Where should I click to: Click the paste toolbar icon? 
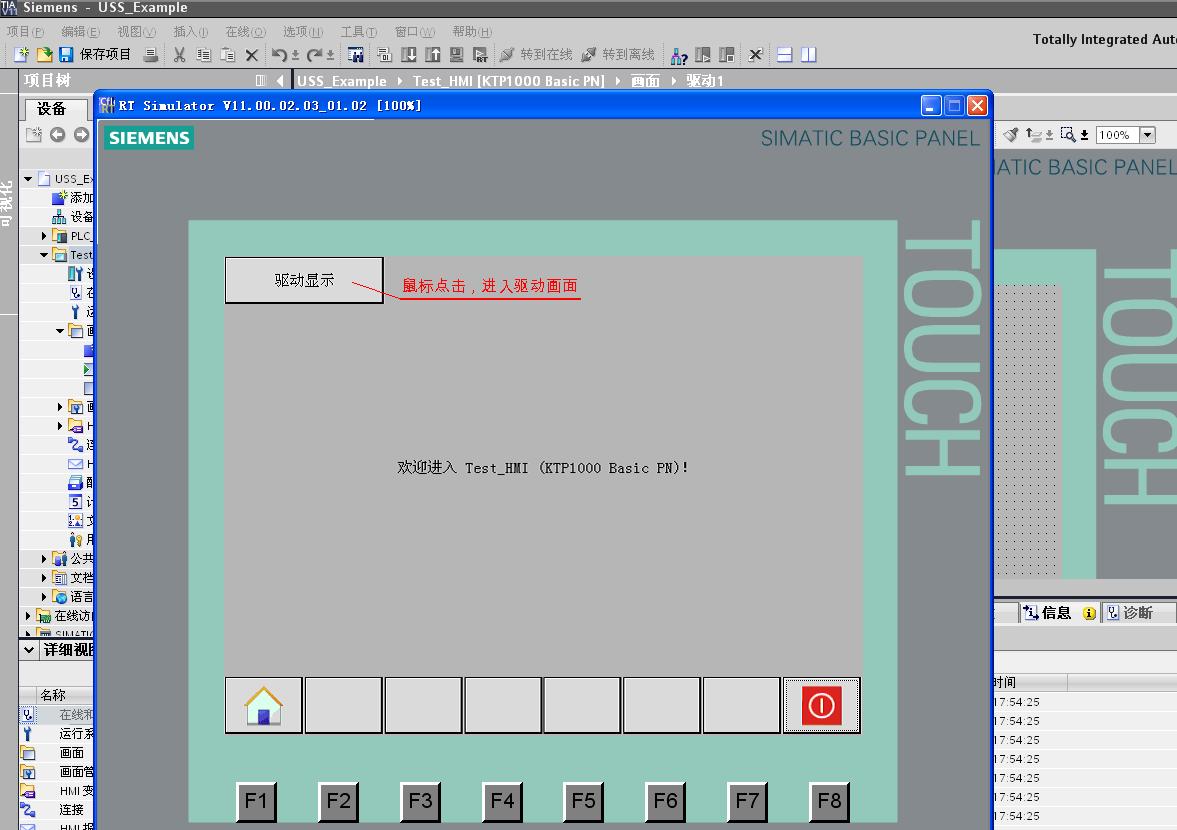pos(227,54)
